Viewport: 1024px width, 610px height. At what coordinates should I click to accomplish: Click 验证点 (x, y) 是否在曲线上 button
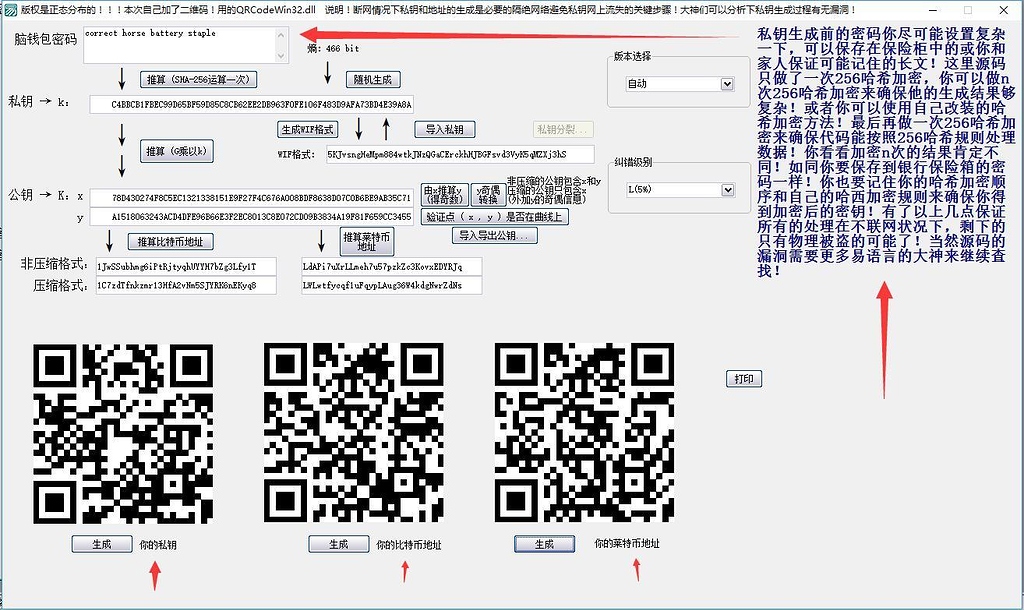[494, 217]
